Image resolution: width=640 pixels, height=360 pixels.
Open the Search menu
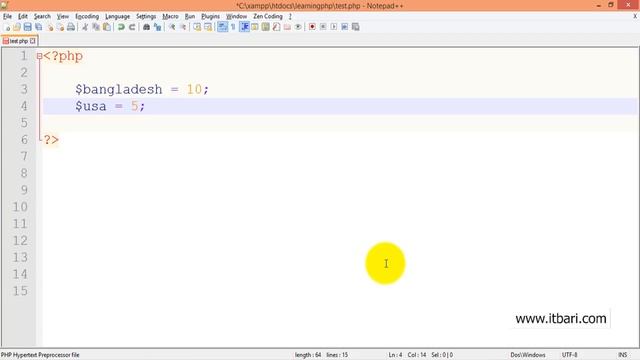point(42,16)
